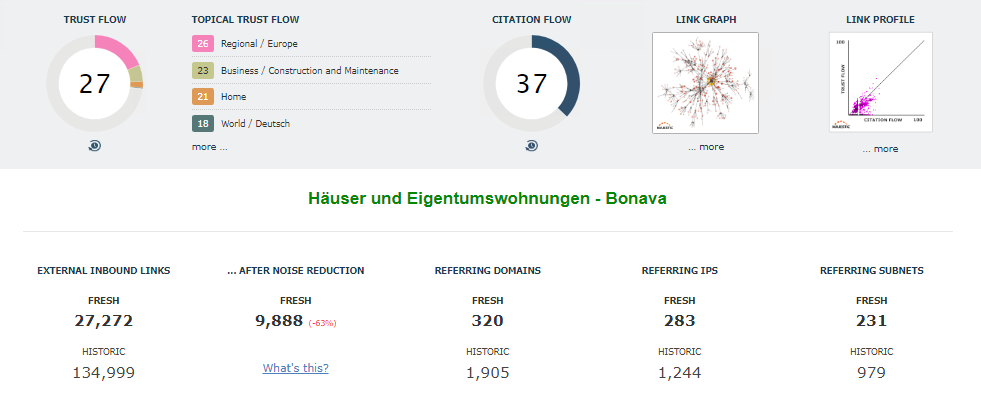Select the 23 Business / Construction badge
Image resolution: width=981 pixels, height=394 pixels.
(x=203, y=71)
